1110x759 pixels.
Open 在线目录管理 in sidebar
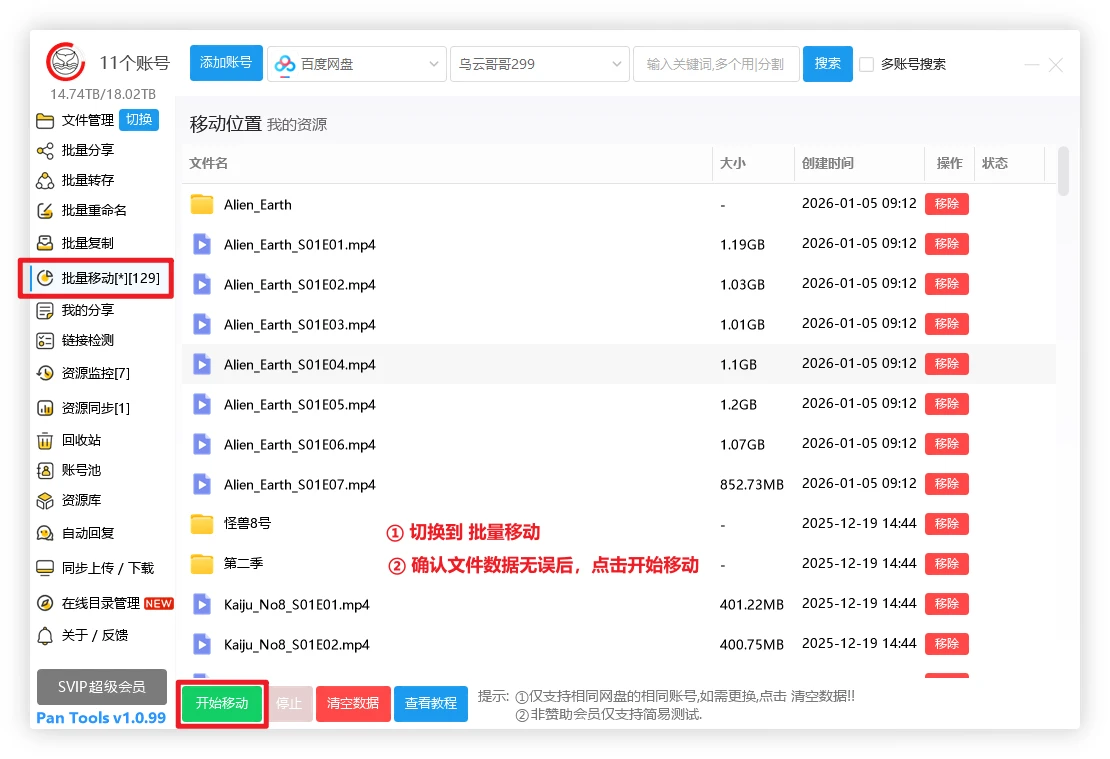pos(100,603)
